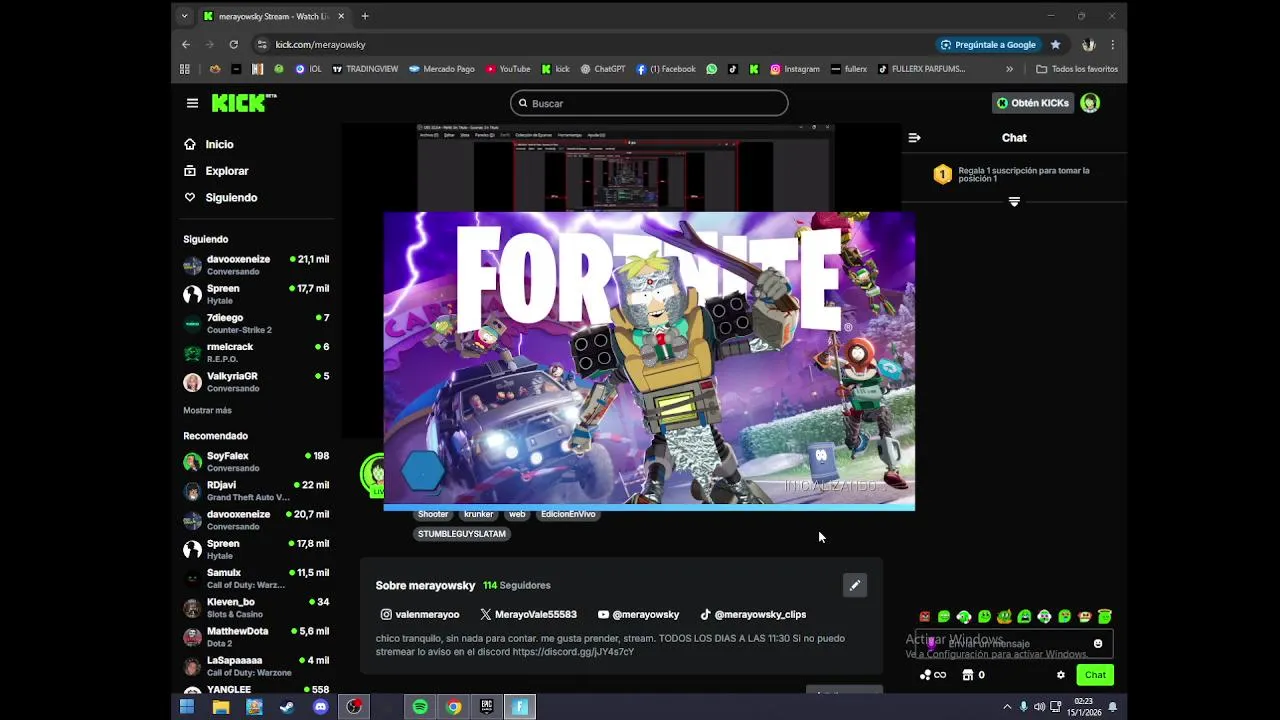
Task: Click the STUMBLEGUYSLATAM tag
Action: 462,534
